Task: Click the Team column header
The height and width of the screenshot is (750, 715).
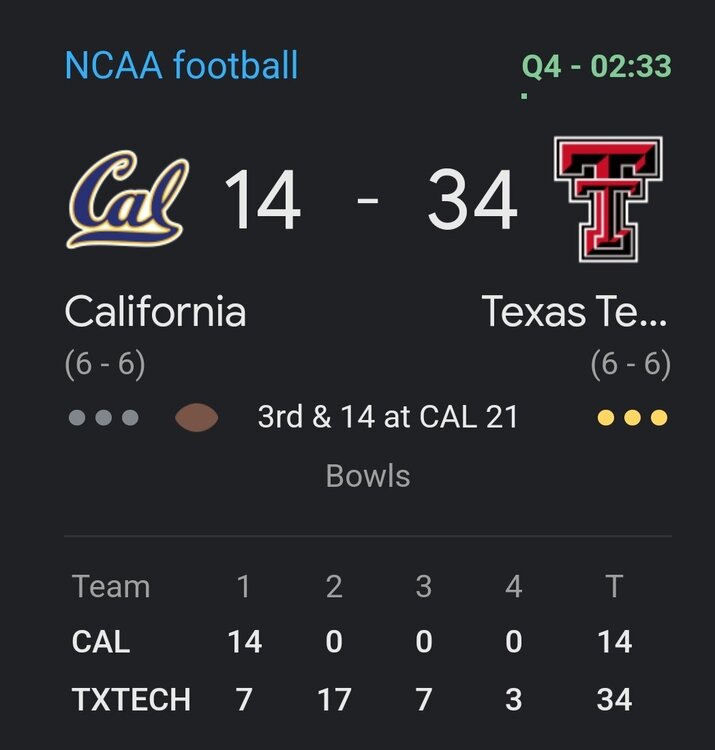Action: (110, 586)
